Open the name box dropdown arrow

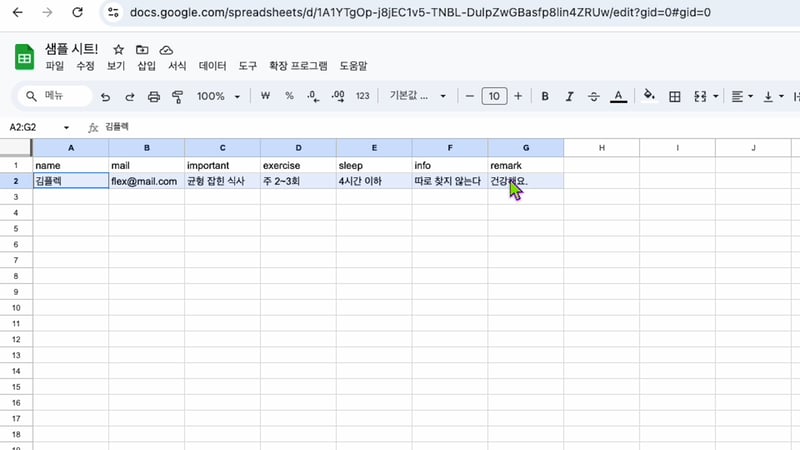coord(66,128)
